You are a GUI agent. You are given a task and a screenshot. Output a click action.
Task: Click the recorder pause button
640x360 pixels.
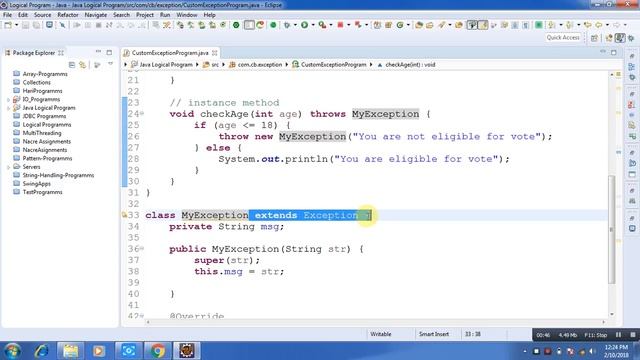[618, 335]
